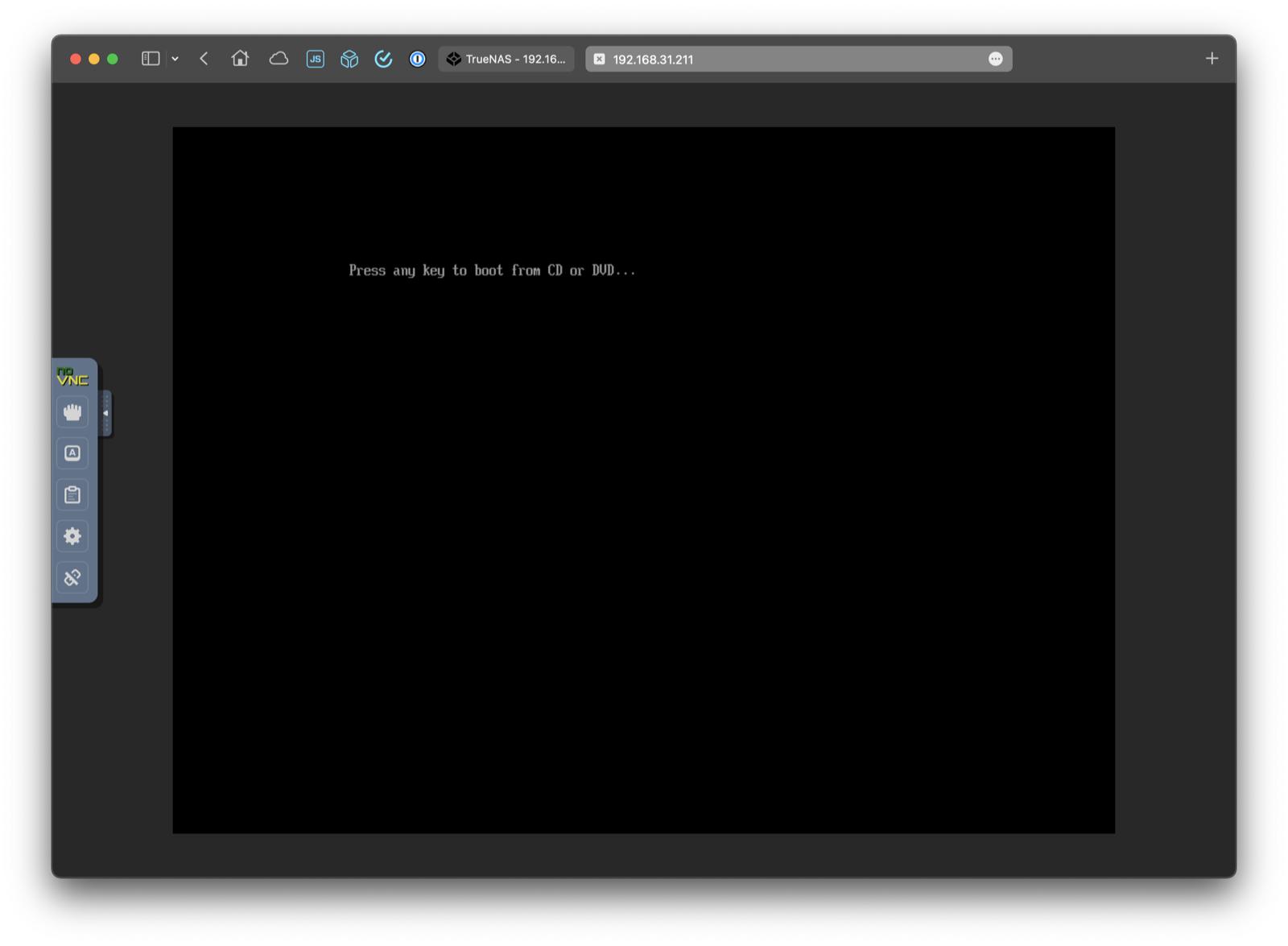
Task: Open the tab overview chevron dropdown
Action: 174,58
